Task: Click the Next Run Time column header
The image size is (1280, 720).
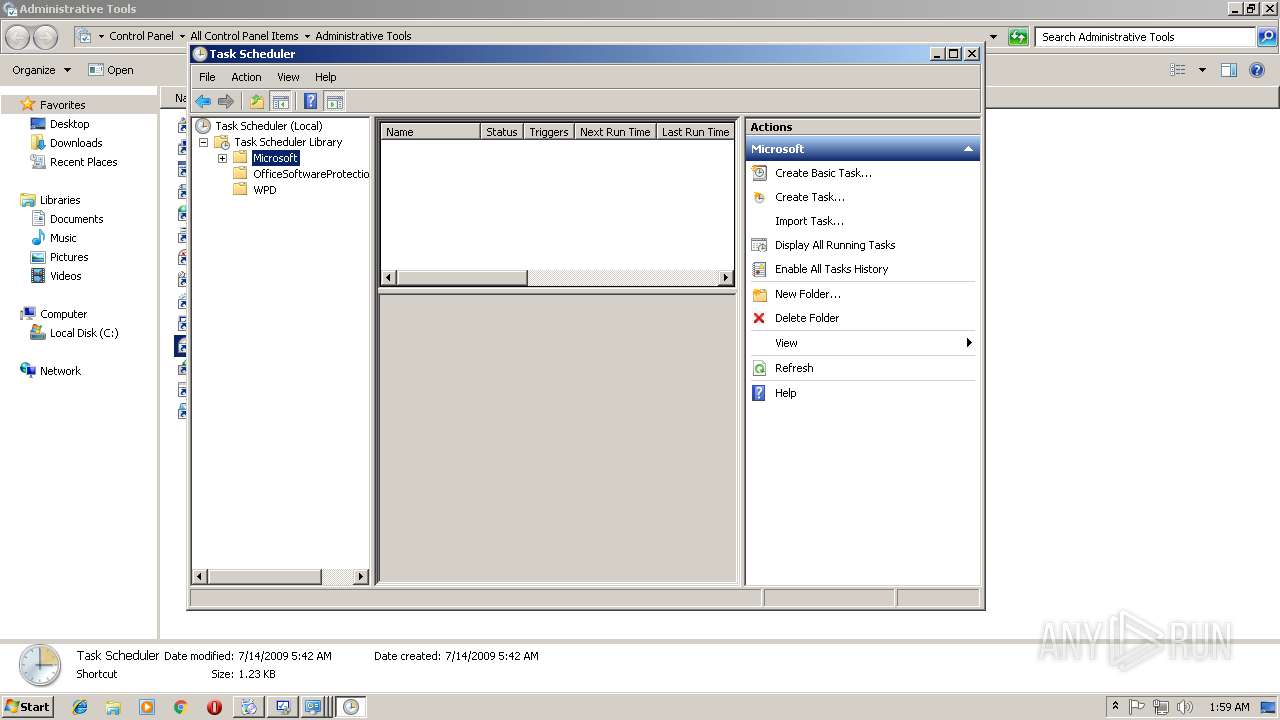Action: (x=615, y=132)
